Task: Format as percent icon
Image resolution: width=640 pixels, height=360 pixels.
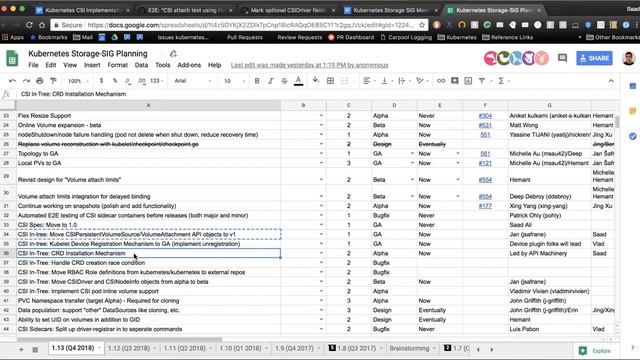Action: click(x=115, y=81)
